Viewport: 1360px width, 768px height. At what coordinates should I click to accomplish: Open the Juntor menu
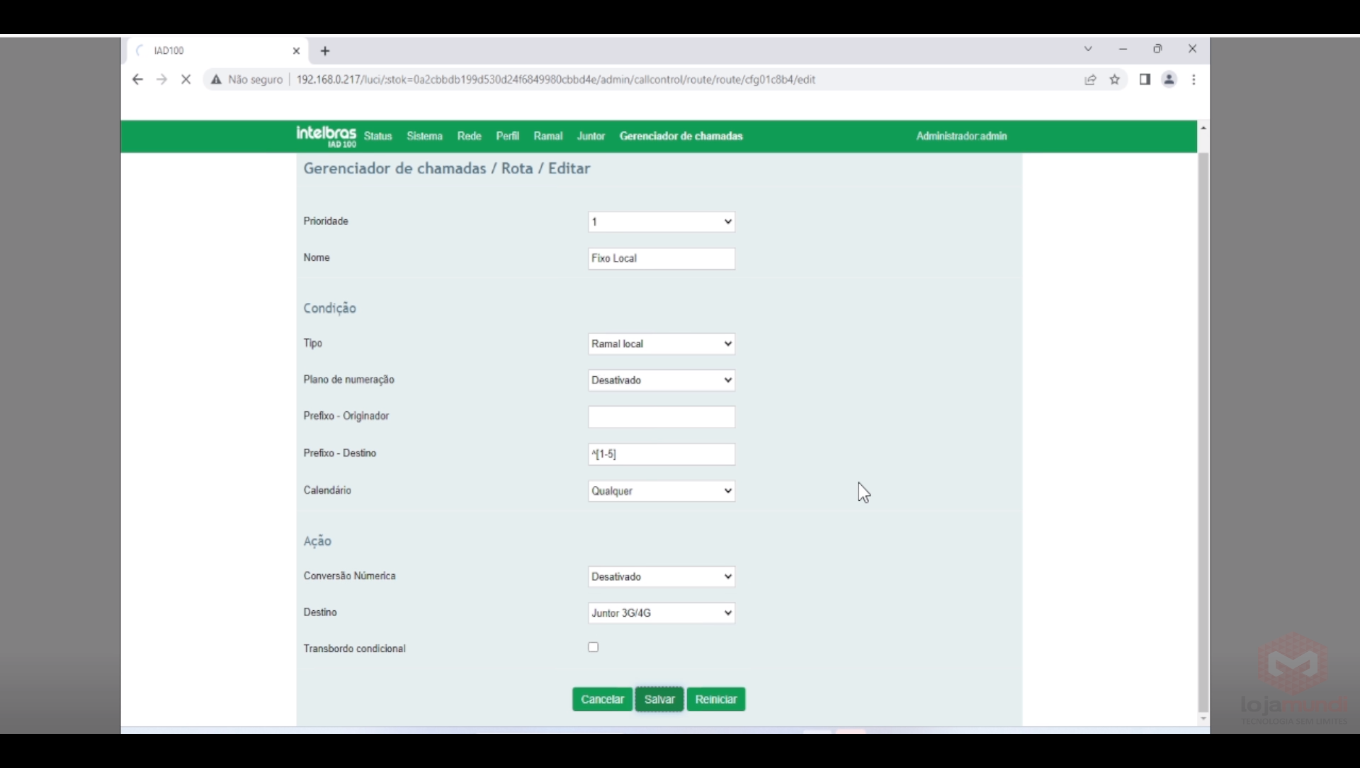tap(591, 136)
